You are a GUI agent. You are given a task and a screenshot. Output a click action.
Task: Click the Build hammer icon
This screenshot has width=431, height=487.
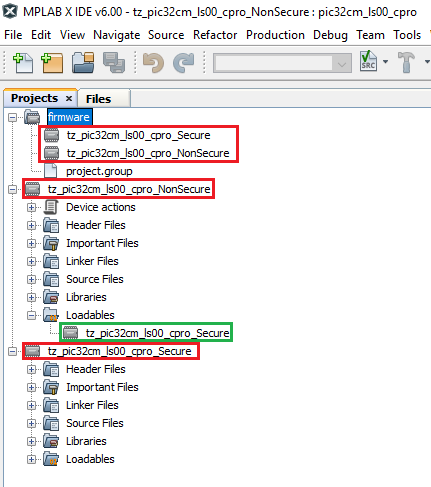[406, 62]
